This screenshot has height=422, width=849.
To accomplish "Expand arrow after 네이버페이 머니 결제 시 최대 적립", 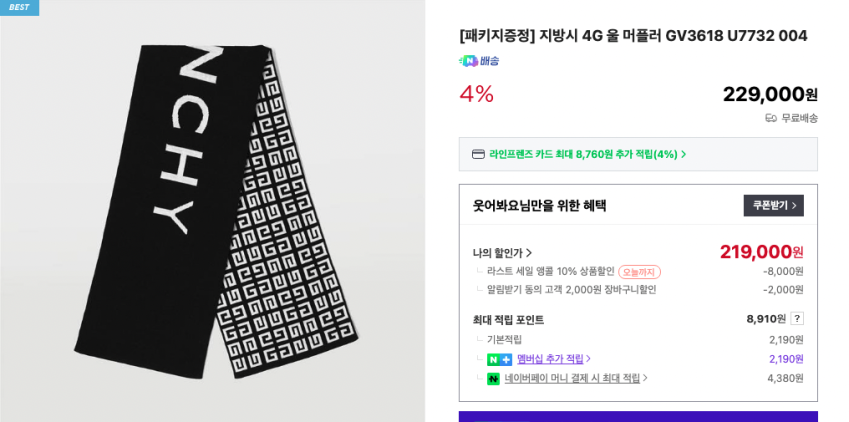I will (x=645, y=379).
